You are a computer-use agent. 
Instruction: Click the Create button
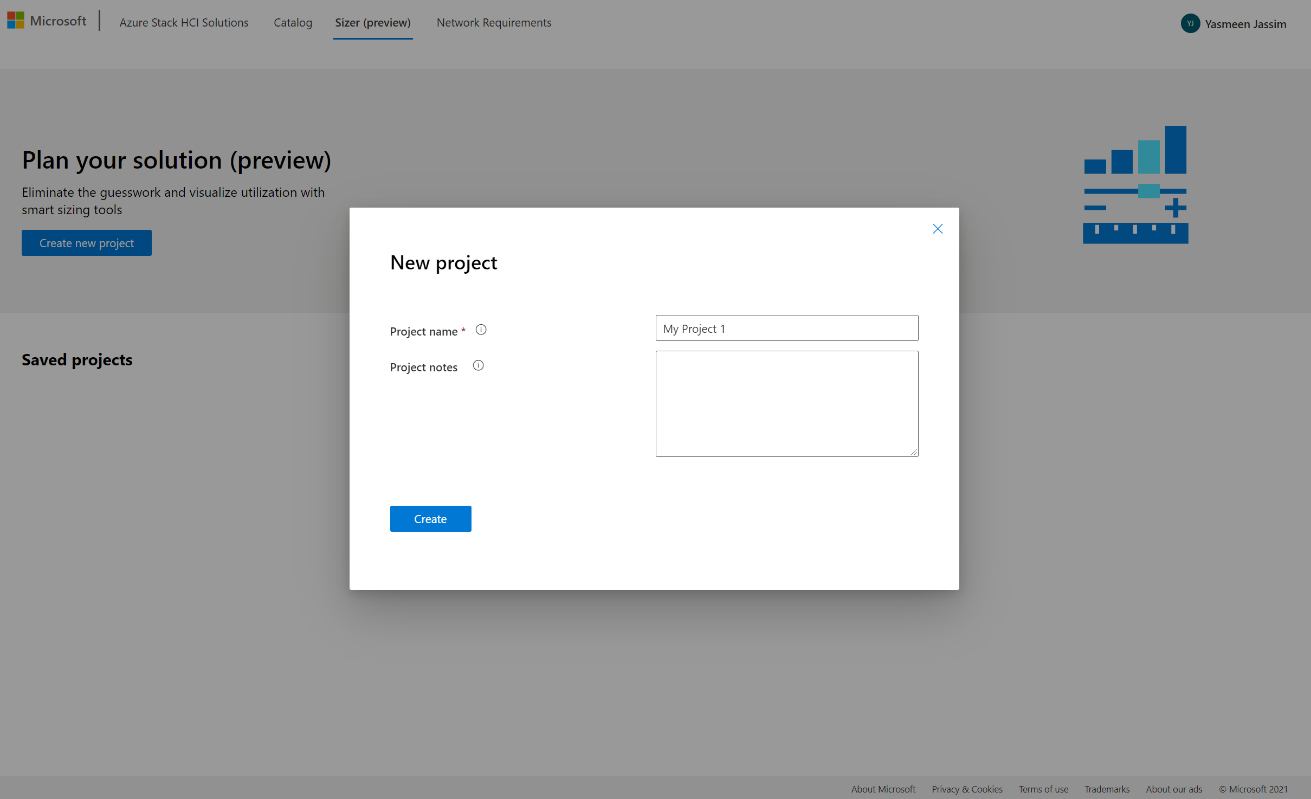point(430,519)
